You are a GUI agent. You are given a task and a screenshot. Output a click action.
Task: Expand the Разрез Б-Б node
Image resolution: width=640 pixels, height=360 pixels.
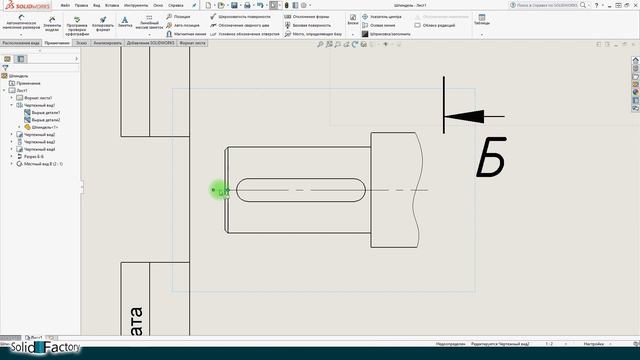click(x=11, y=157)
